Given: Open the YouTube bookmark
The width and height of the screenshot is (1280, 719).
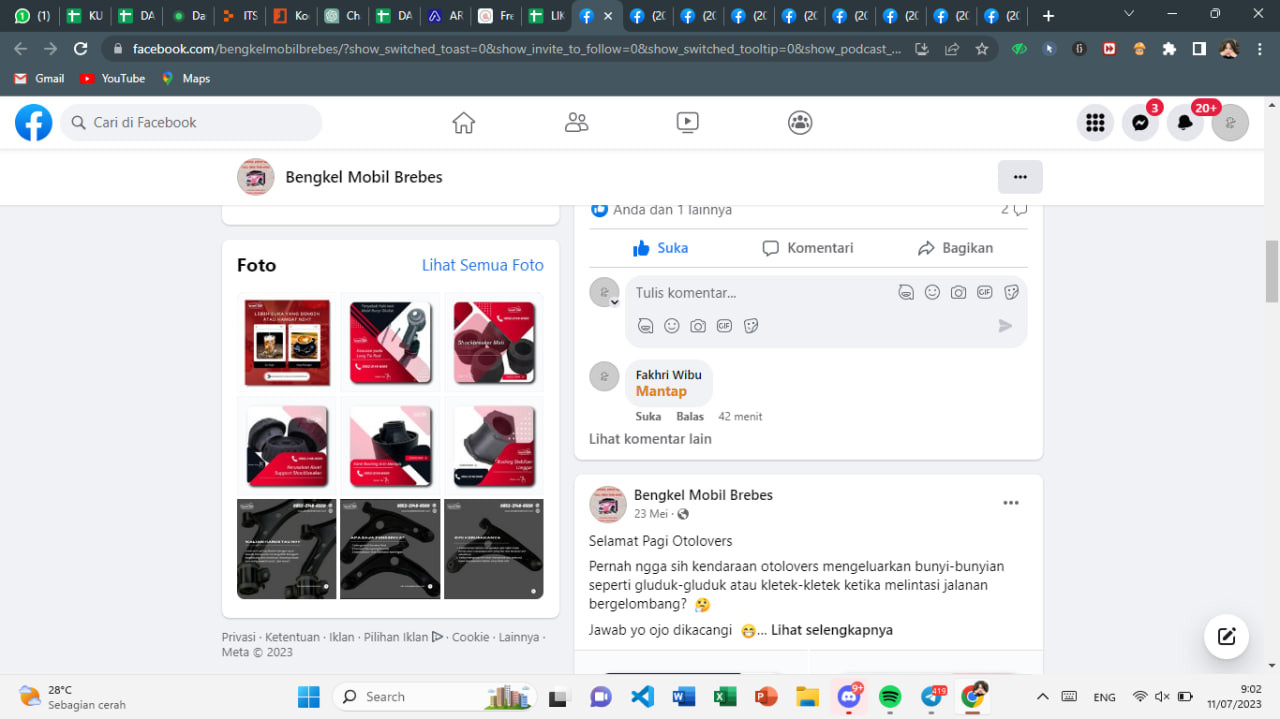Looking at the screenshot, I should pos(112,78).
